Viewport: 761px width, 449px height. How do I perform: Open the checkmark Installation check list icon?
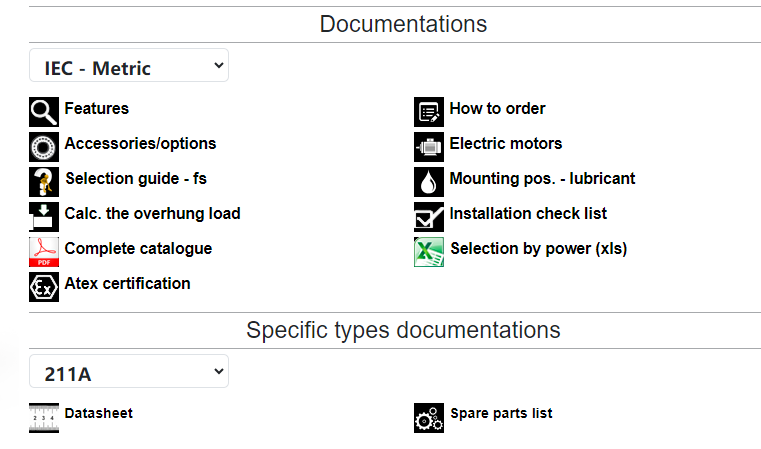tap(429, 216)
